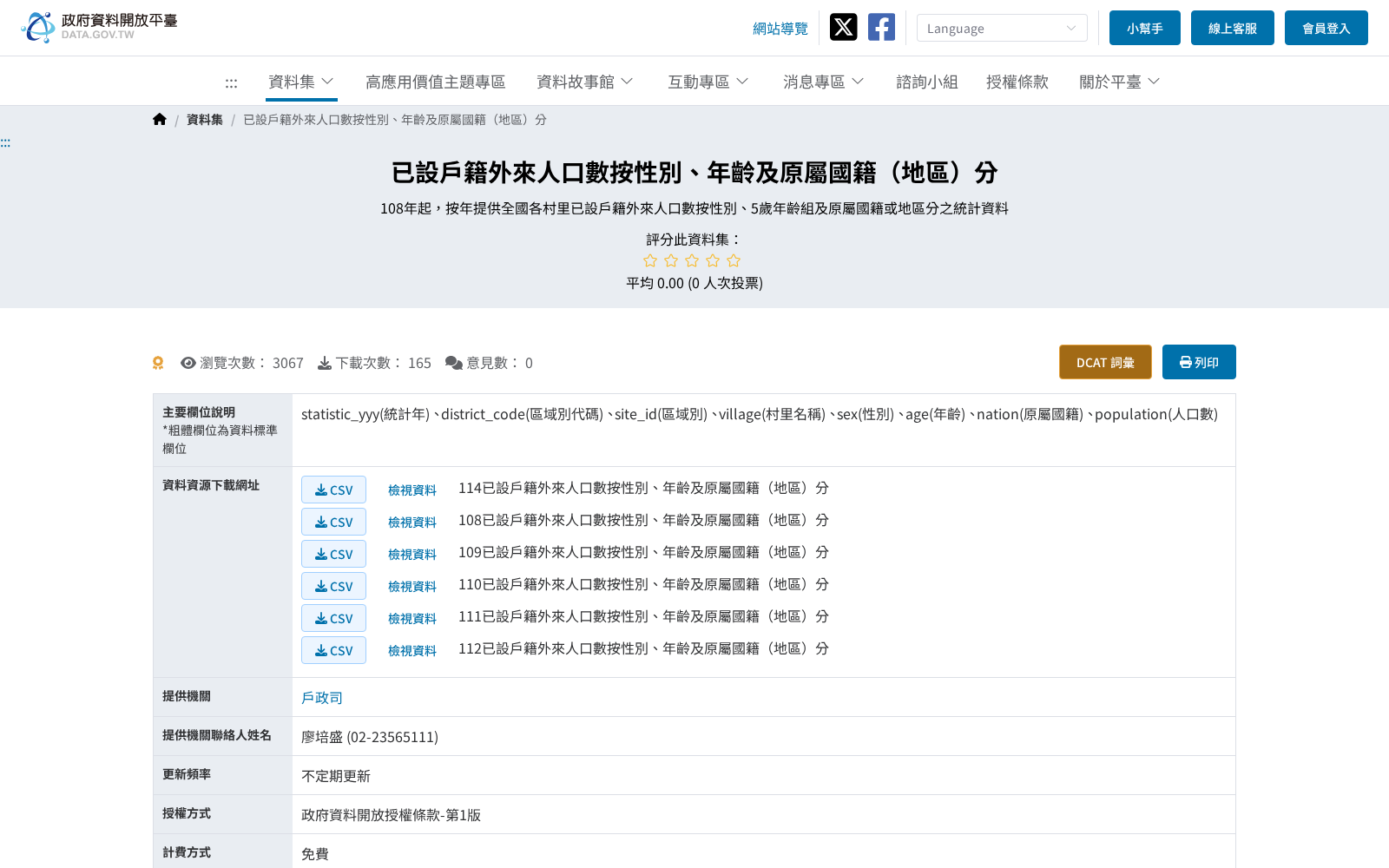This screenshot has height=868, width=1389.
Task: View data (檢視資料) for 111 dataset
Action: tap(412, 619)
